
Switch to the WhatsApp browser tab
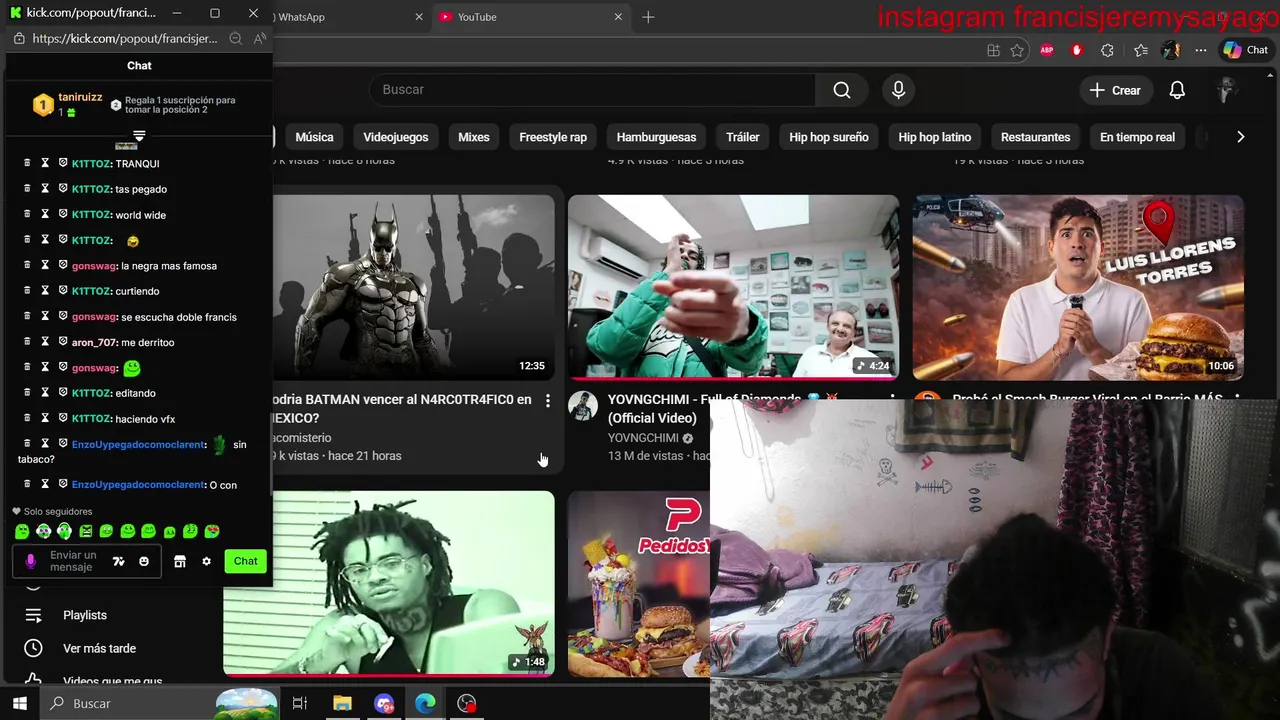(x=345, y=17)
